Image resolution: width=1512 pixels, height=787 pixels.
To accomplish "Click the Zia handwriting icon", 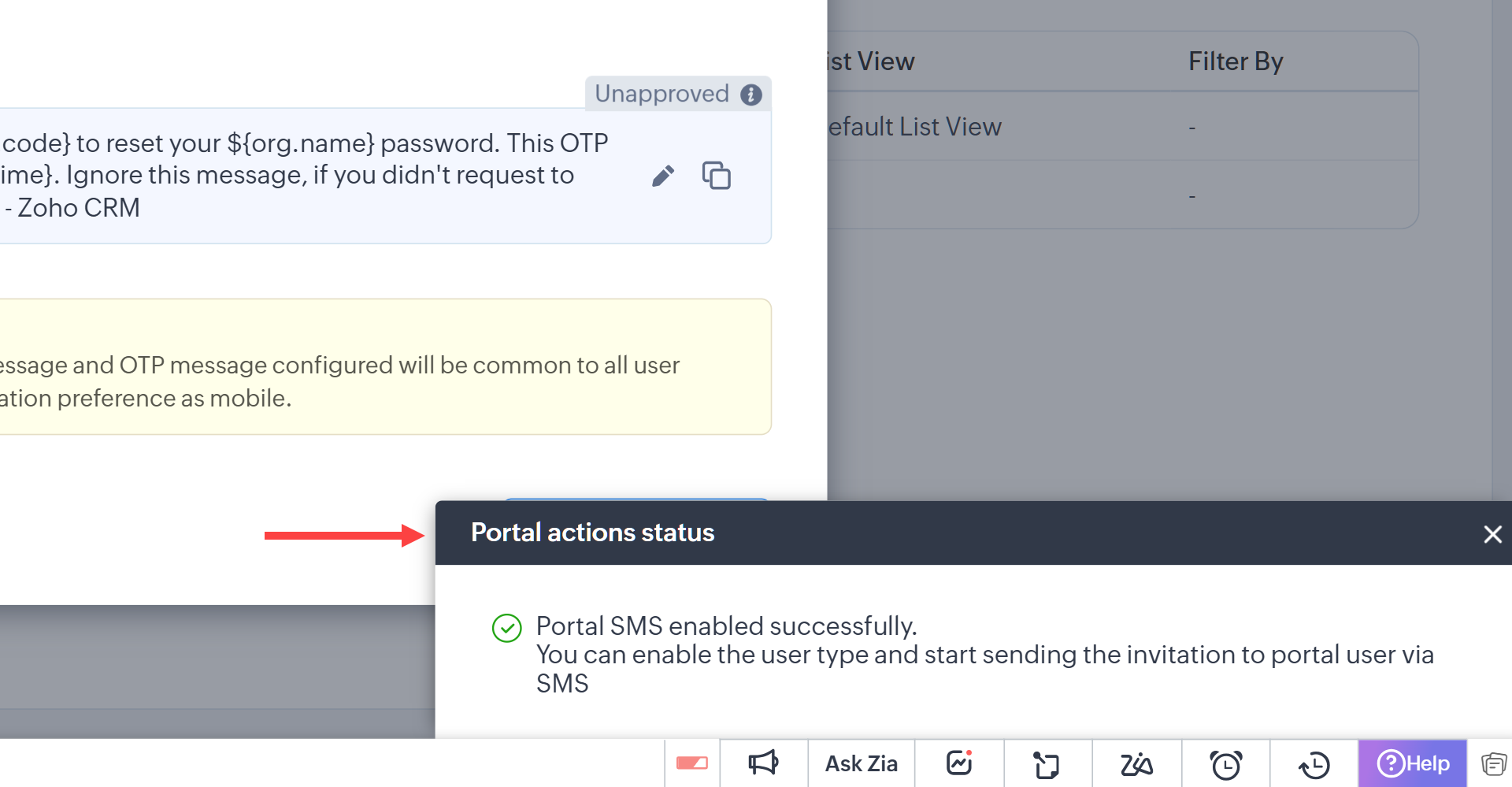I will click(x=1136, y=763).
